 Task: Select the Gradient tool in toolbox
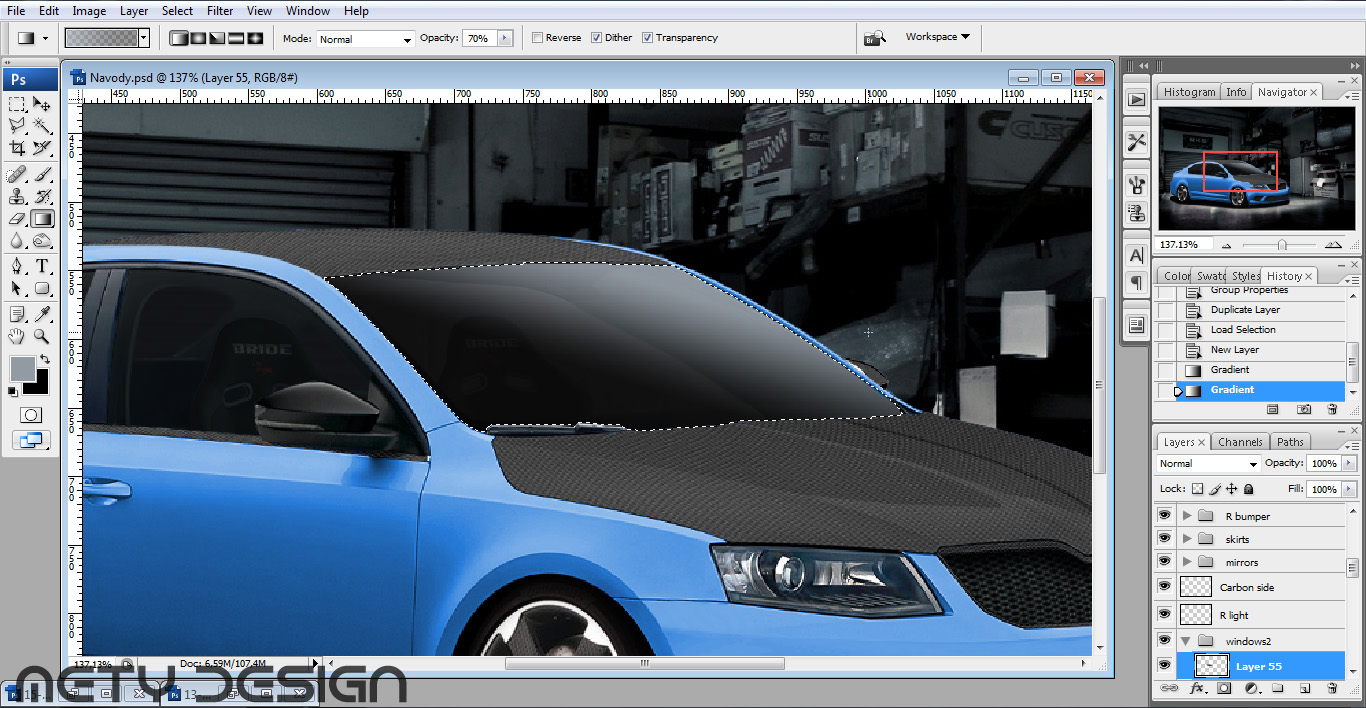42,219
